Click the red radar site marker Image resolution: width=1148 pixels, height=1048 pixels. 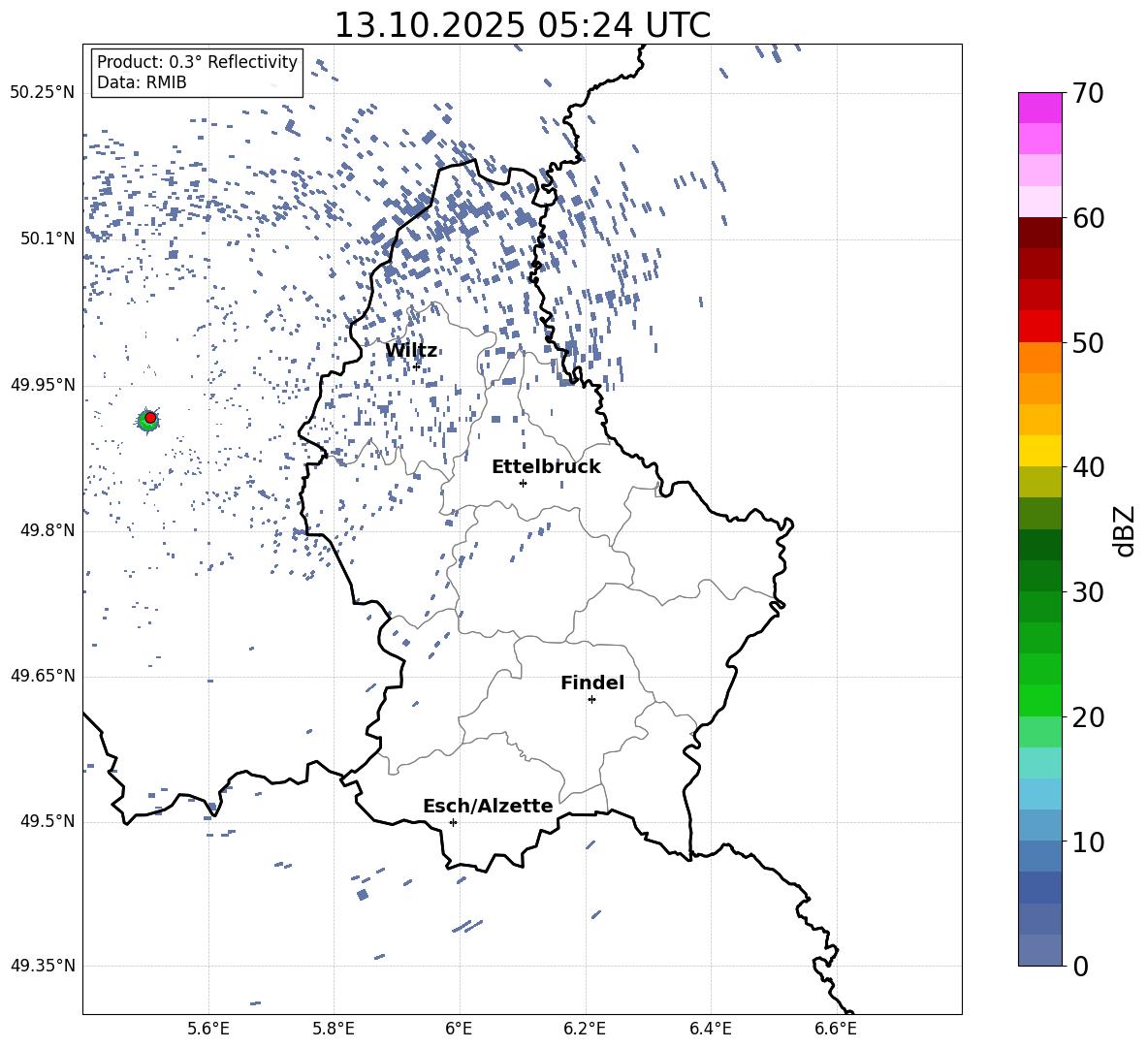150,417
